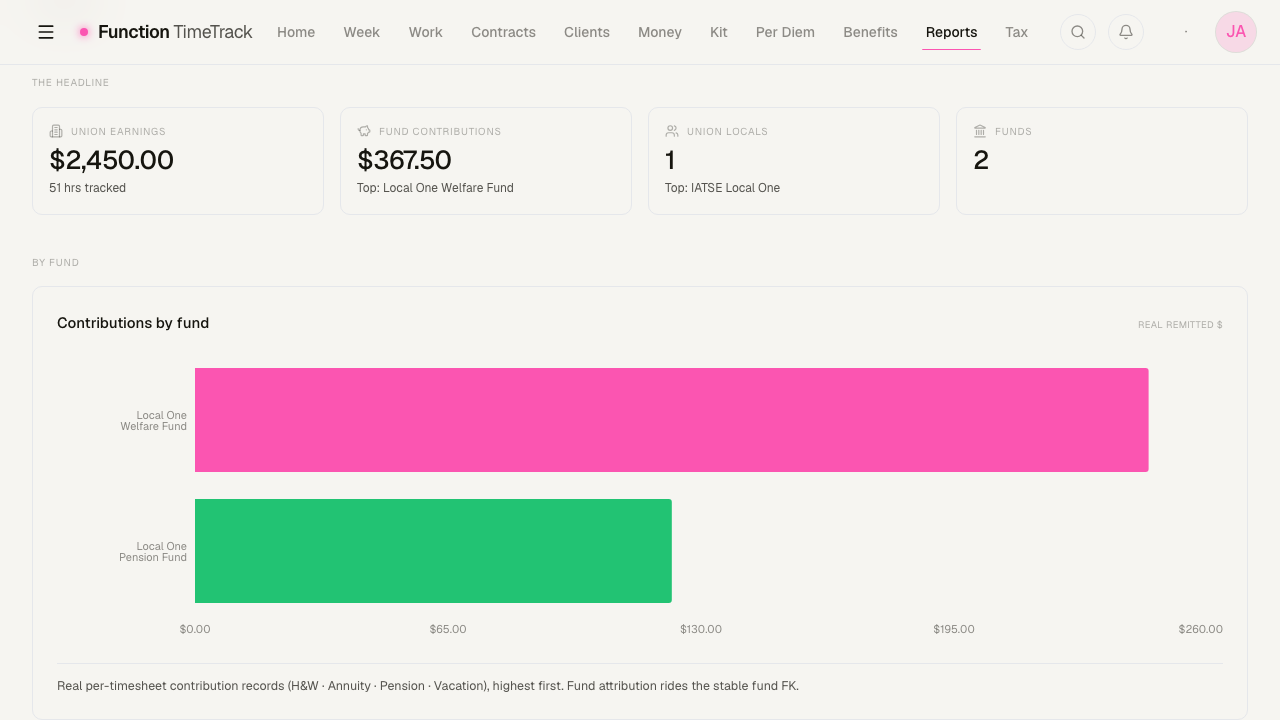Viewport: 1280px width, 720px height.
Task: Click the Union Locals people icon
Action: pyautogui.click(x=672, y=131)
